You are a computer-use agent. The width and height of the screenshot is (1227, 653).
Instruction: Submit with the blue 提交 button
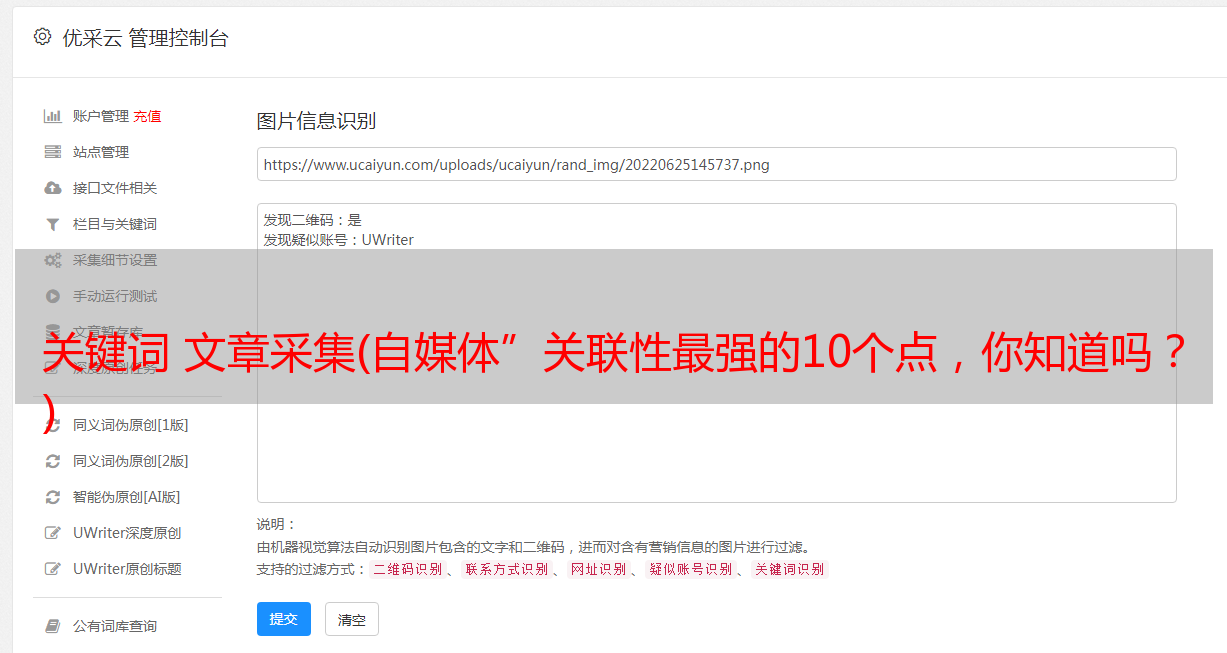284,619
